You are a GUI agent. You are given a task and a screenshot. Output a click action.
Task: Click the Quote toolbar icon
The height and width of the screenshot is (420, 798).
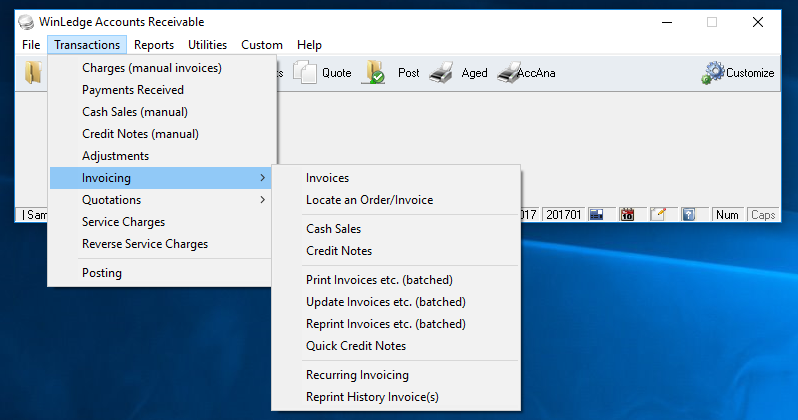pyautogui.click(x=305, y=73)
